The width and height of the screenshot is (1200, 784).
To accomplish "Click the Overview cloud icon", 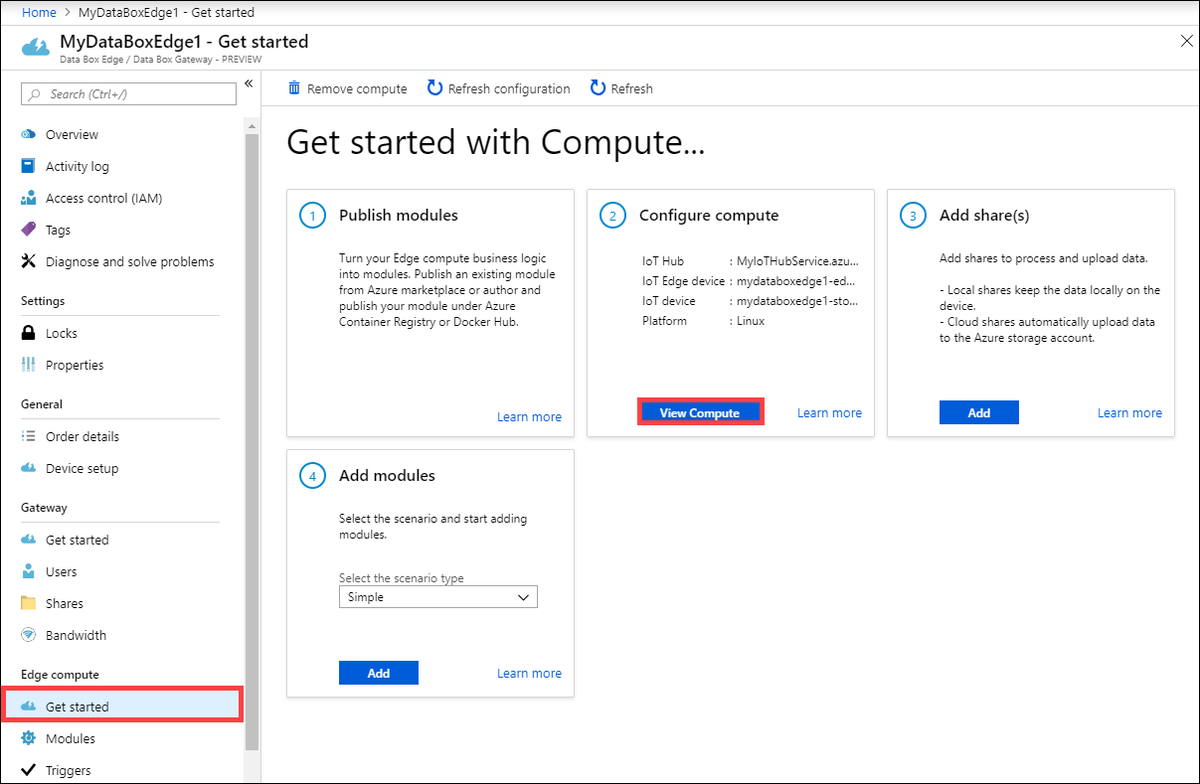I will (29, 135).
